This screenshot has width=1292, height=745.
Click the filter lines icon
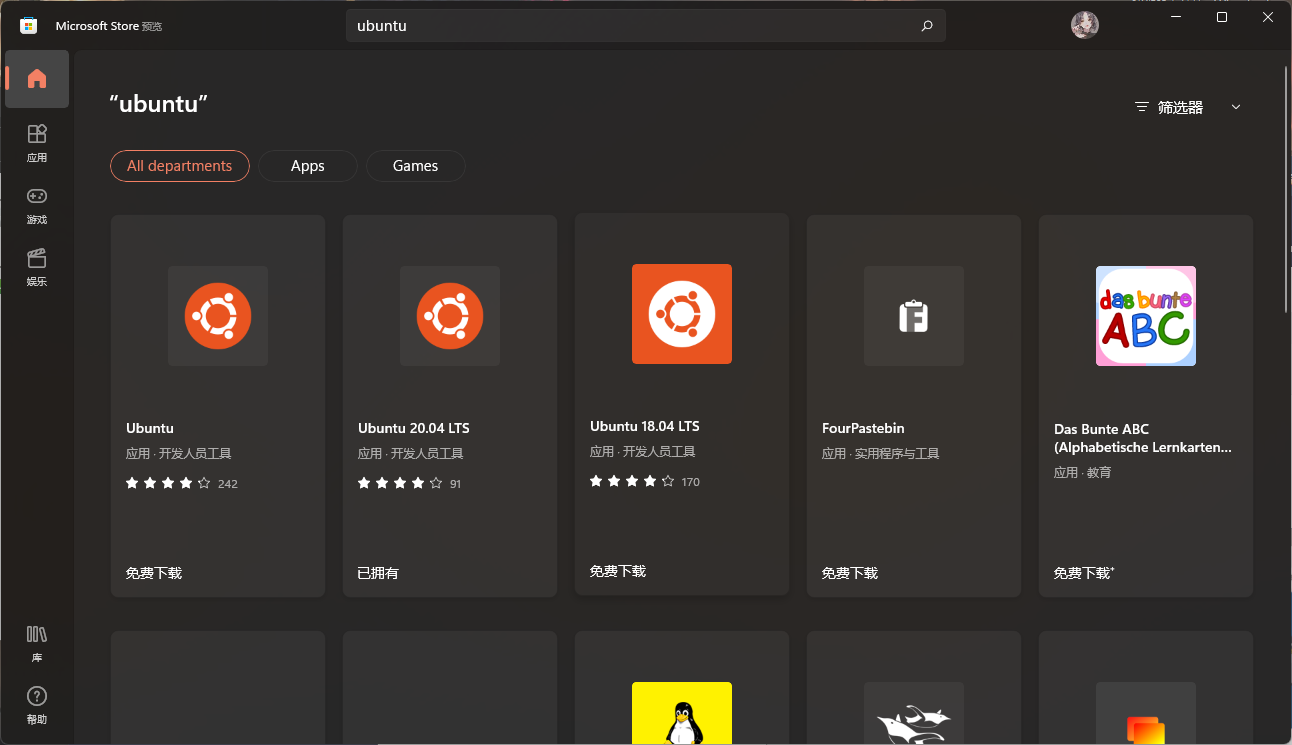click(x=1142, y=107)
